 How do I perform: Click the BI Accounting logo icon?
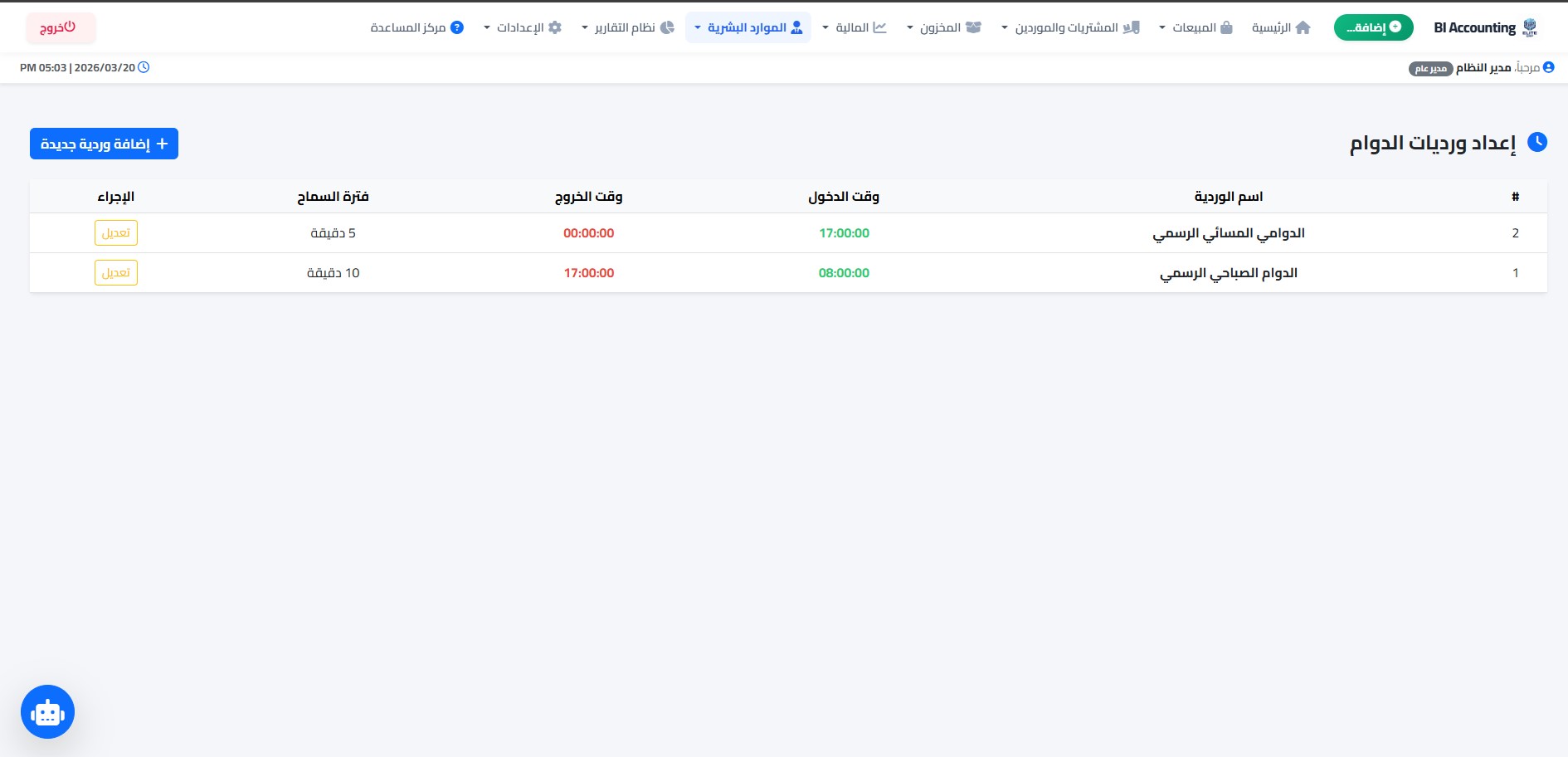(1530, 28)
